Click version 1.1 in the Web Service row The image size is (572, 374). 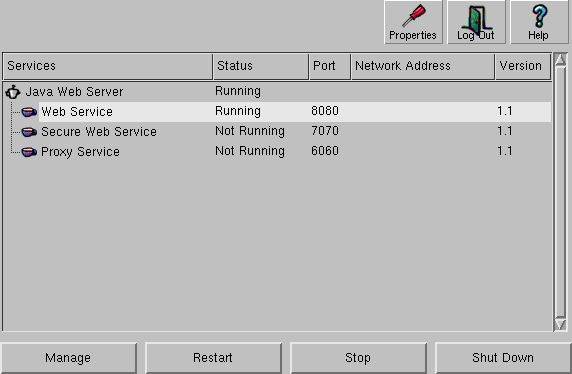[505, 111]
